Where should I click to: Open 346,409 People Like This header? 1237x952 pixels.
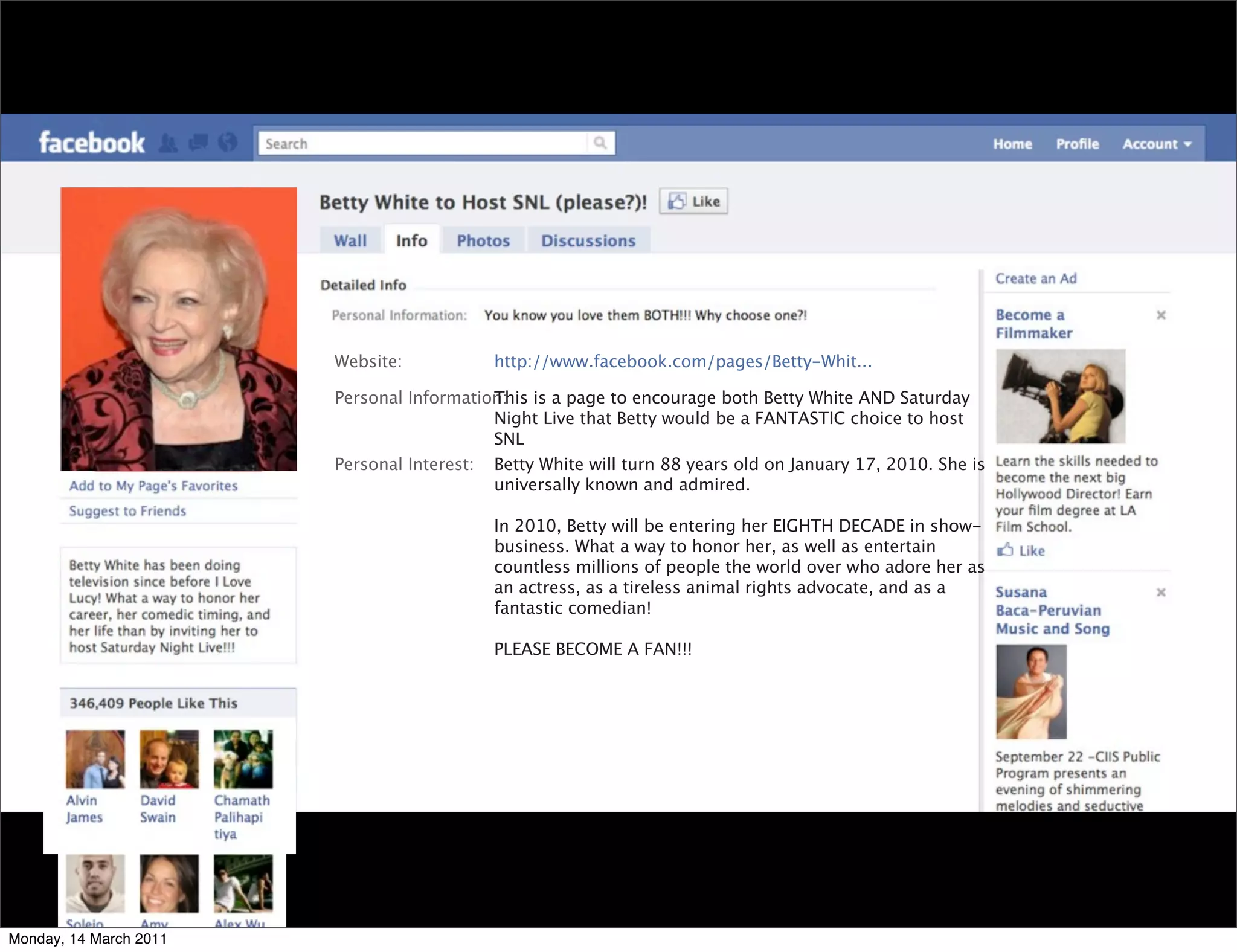(178, 703)
